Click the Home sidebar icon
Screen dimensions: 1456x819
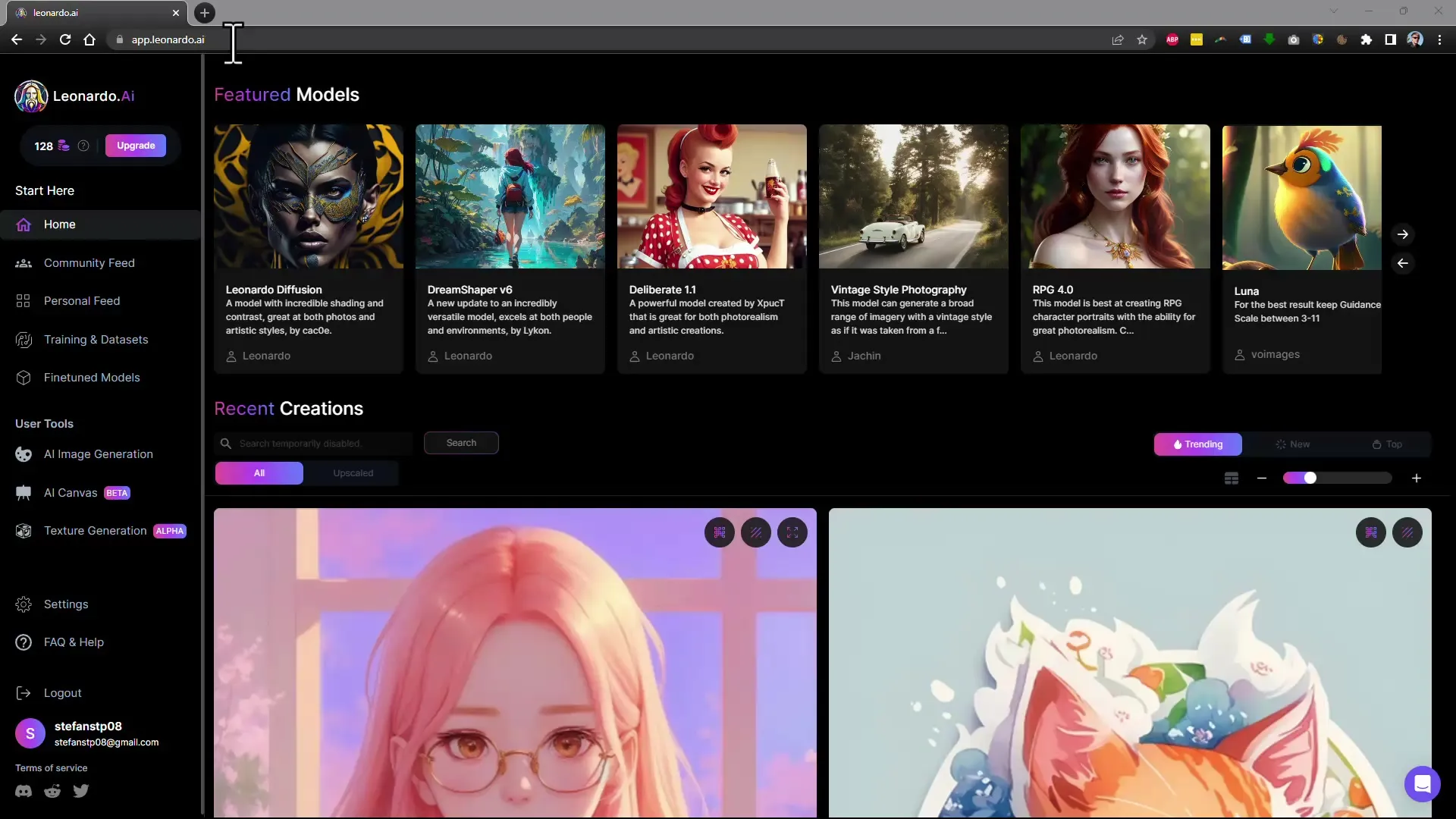[x=24, y=223]
